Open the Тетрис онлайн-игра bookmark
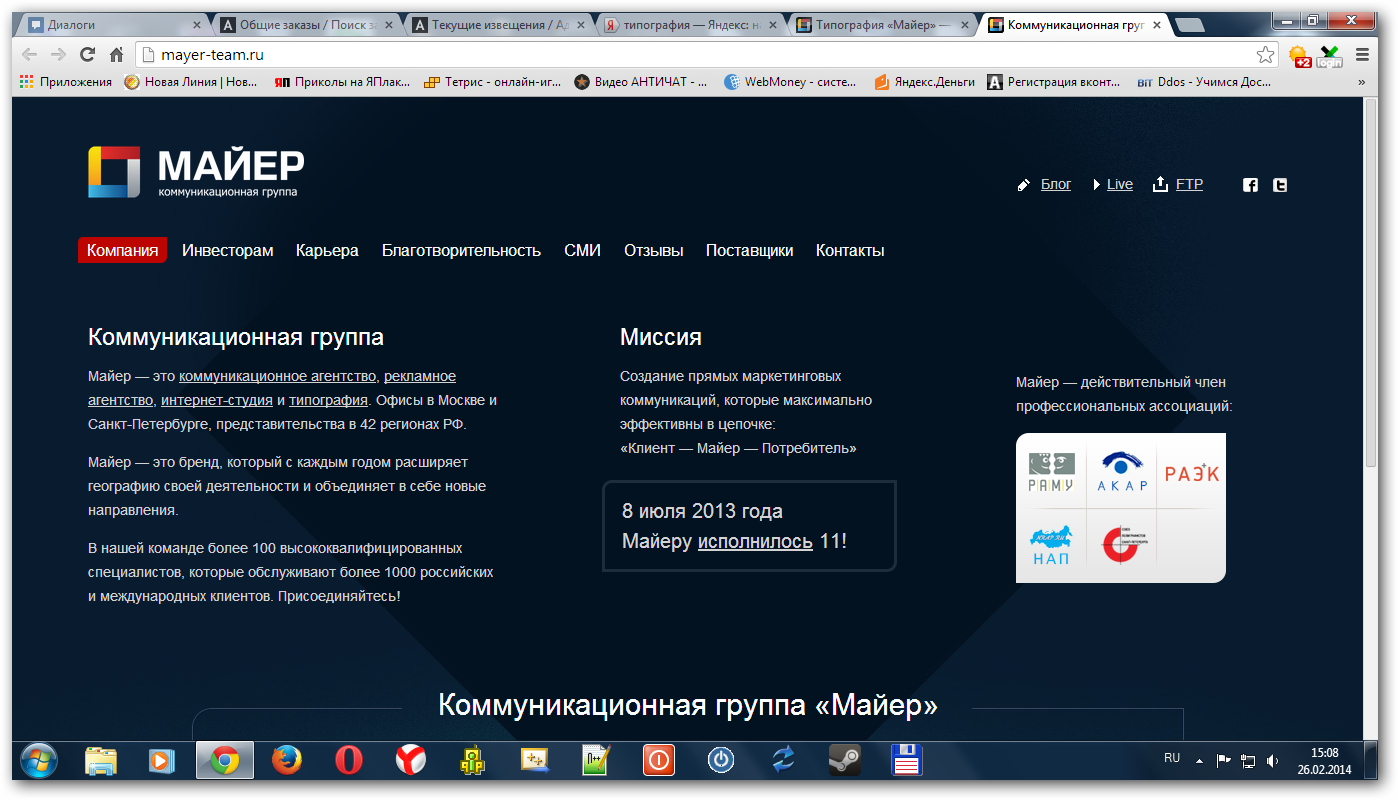 coord(494,82)
